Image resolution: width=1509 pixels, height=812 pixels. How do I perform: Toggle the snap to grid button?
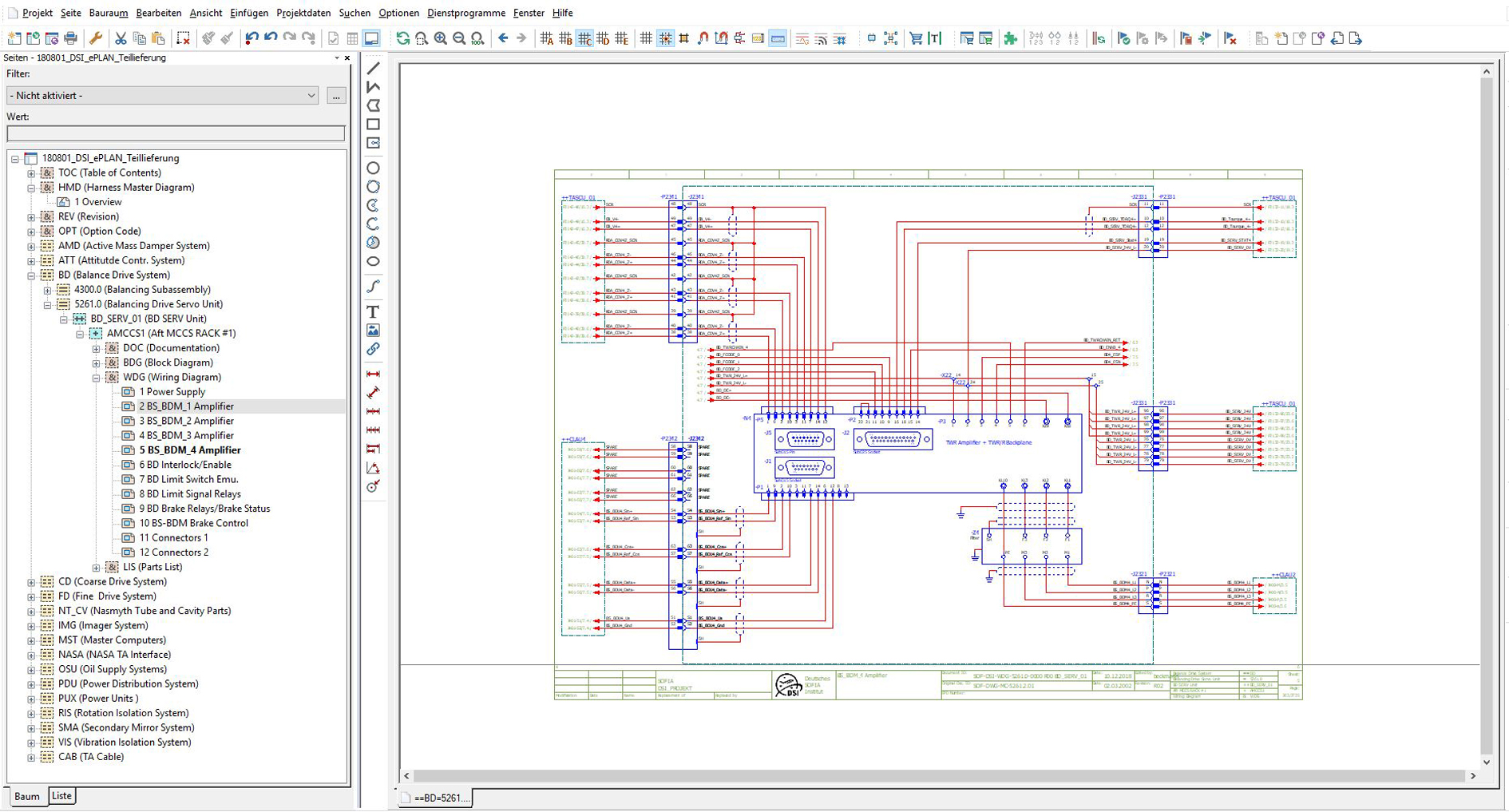[665, 38]
